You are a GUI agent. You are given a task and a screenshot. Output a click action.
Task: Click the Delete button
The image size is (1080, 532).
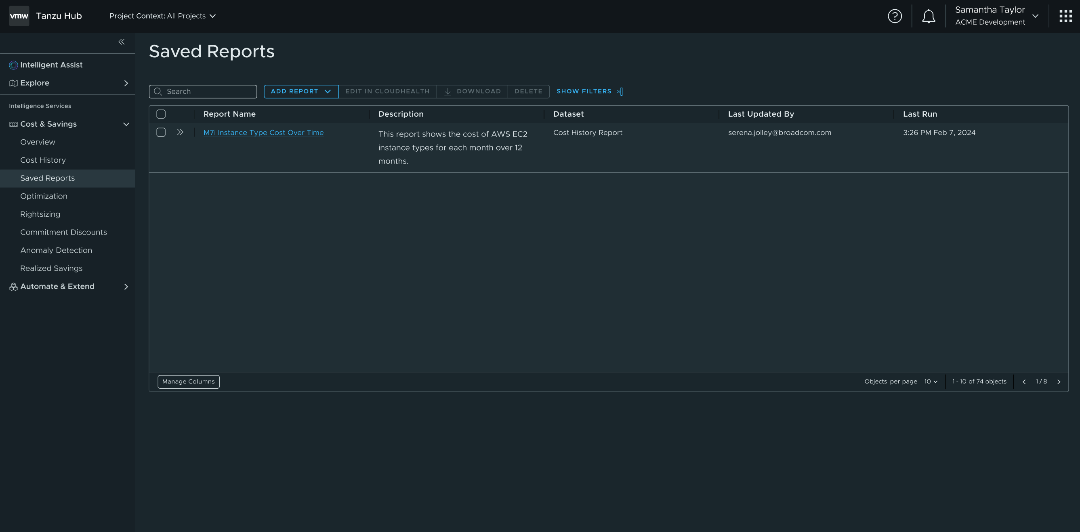tap(529, 92)
